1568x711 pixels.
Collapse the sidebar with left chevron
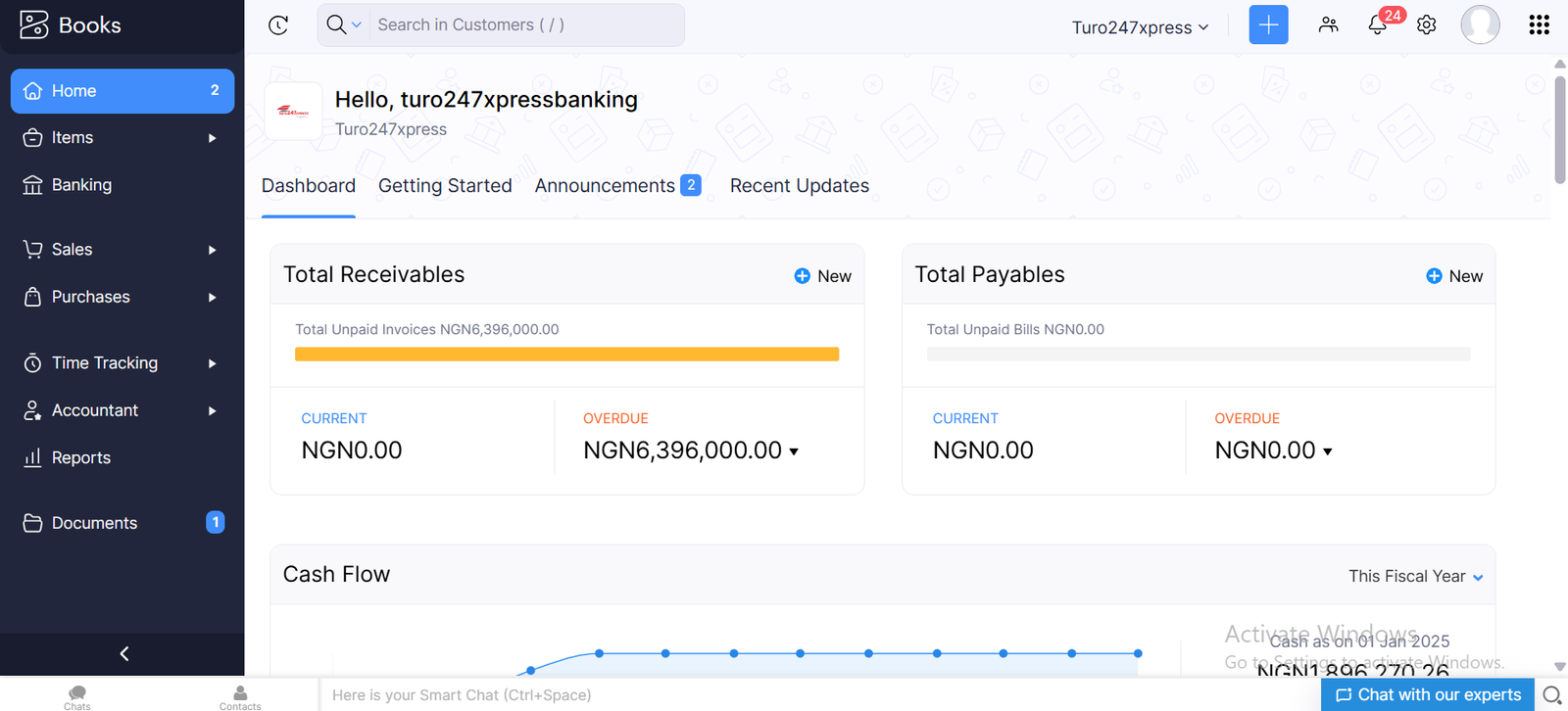[123, 654]
